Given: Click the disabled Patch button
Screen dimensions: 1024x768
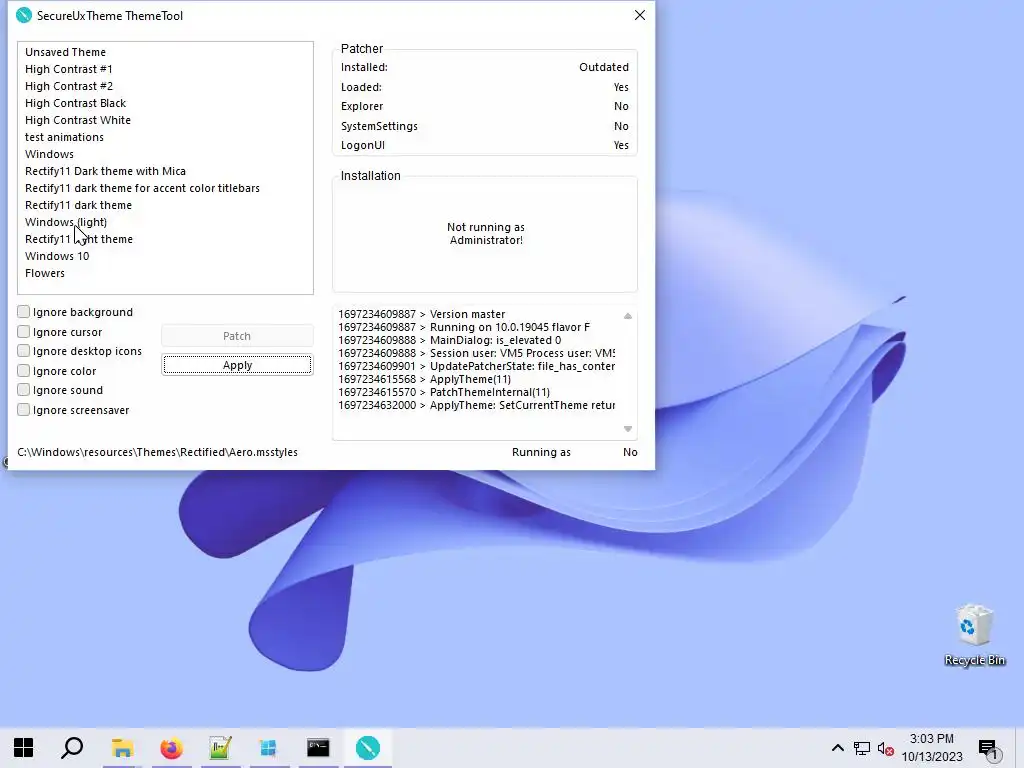Looking at the screenshot, I should [x=237, y=336].
